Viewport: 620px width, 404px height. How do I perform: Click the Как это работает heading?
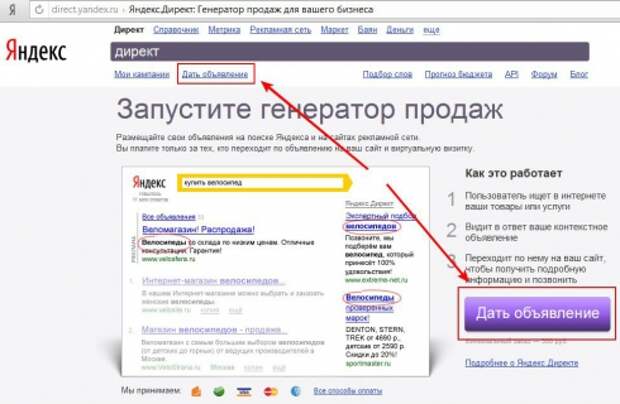coord(513,173)
